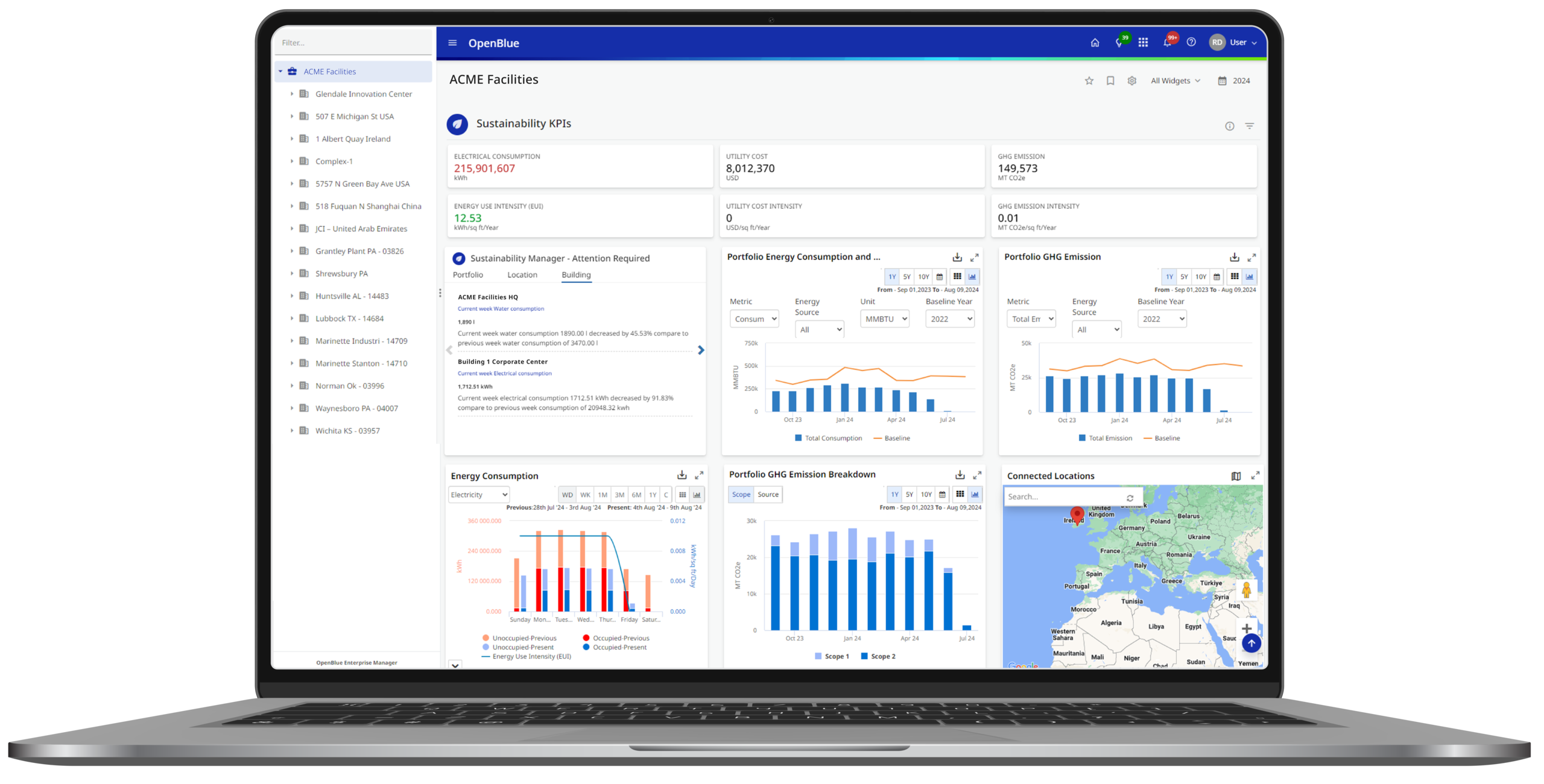Click the home icon in header
The image size is (1544, 784).
[1095, 43]
